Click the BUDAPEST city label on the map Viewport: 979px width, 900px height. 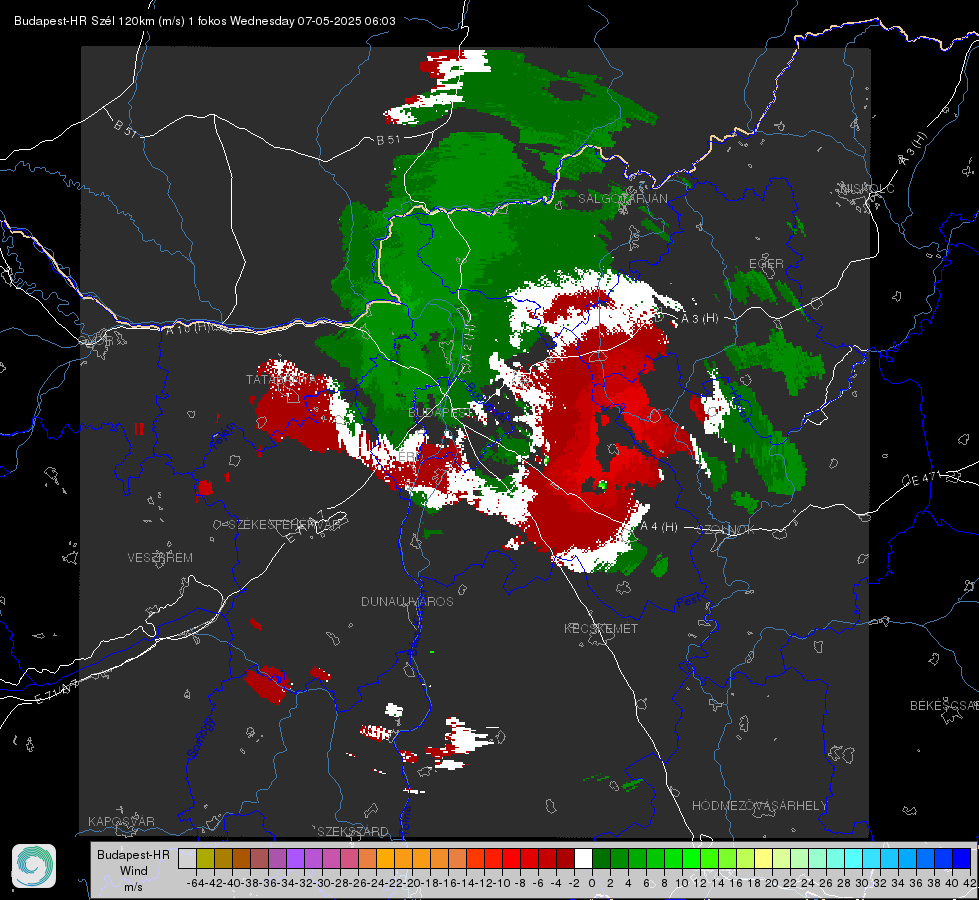click(x=440, y=413)
